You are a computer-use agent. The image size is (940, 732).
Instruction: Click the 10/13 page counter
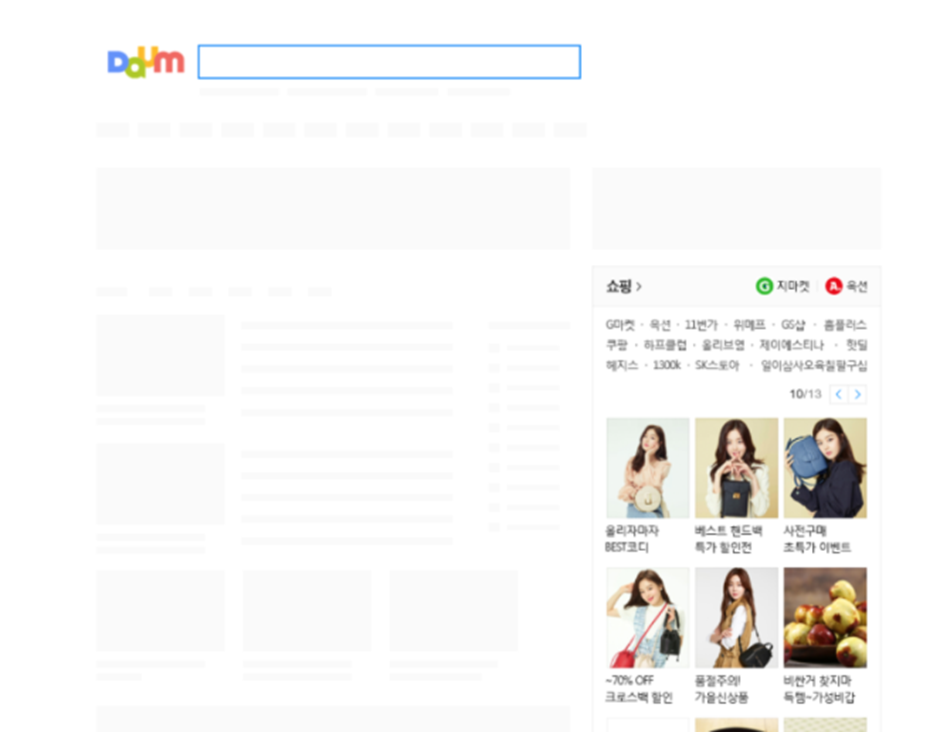805,394
